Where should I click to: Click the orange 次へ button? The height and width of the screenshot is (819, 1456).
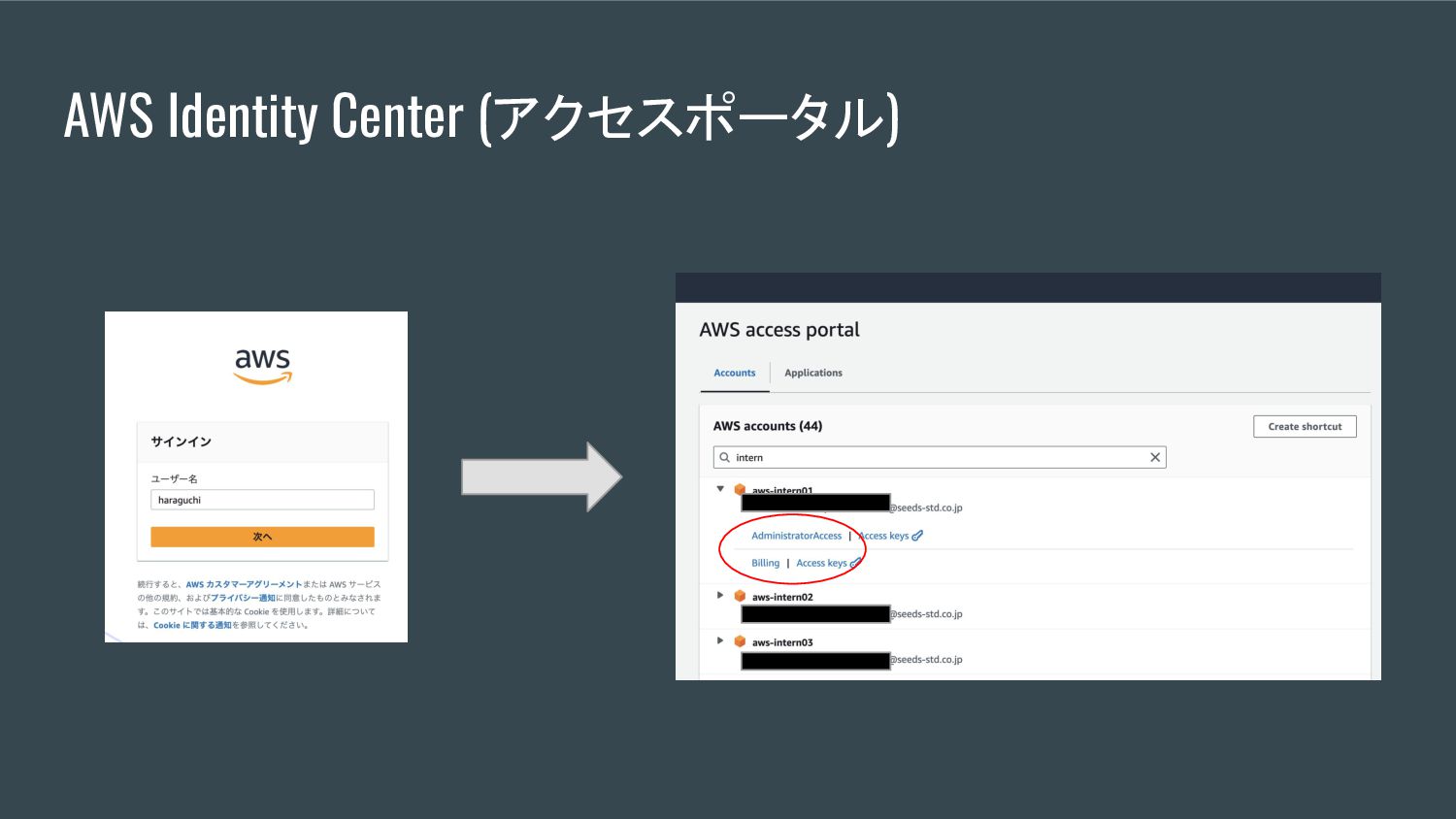262,537
